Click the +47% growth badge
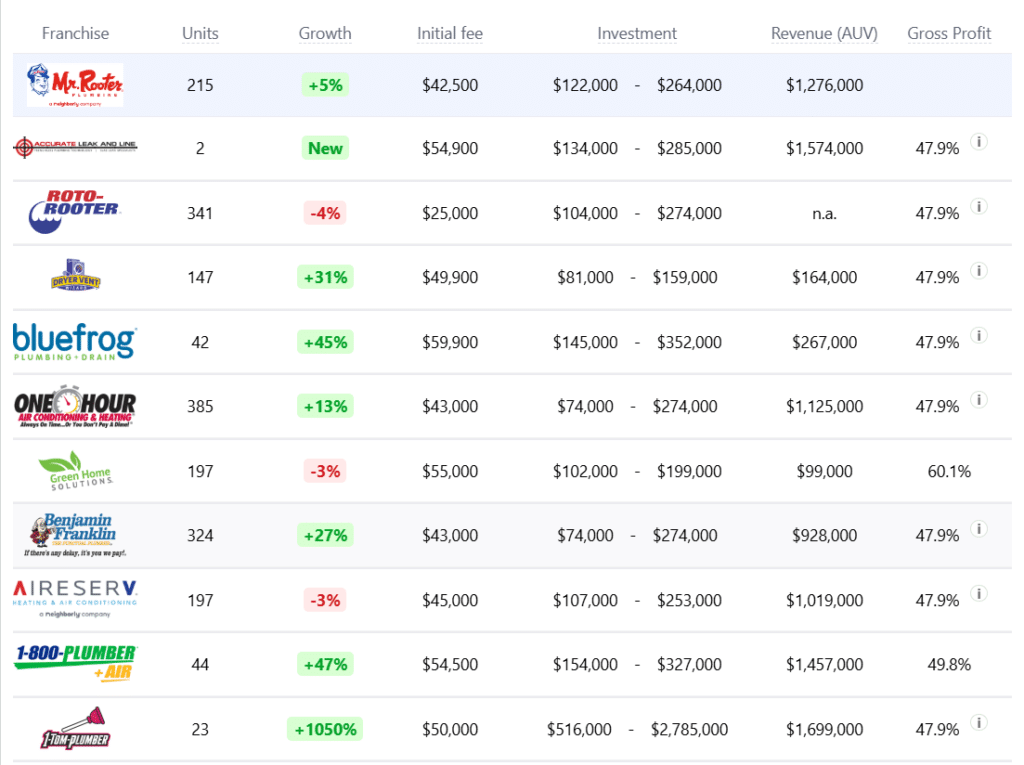Screen dimensions: 1024x765 pyautogui.click(x=325, y=664)
